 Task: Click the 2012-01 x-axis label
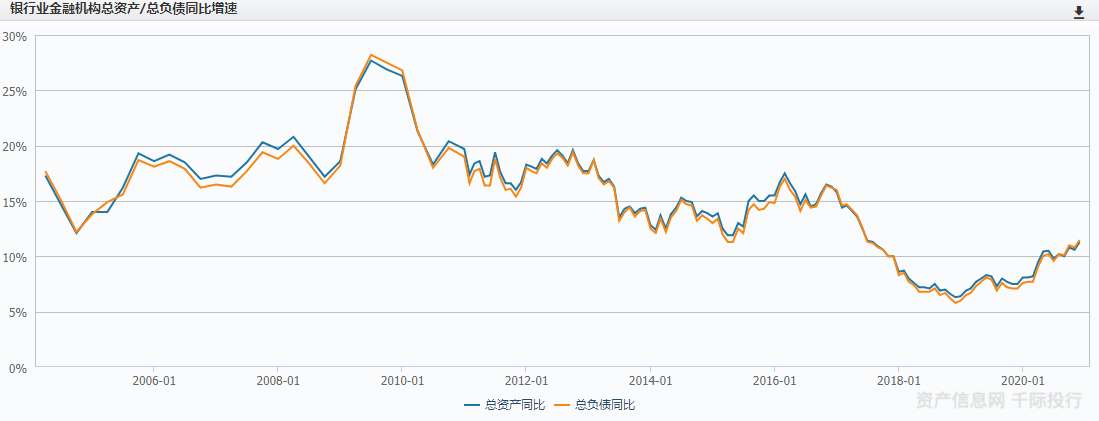526,380
